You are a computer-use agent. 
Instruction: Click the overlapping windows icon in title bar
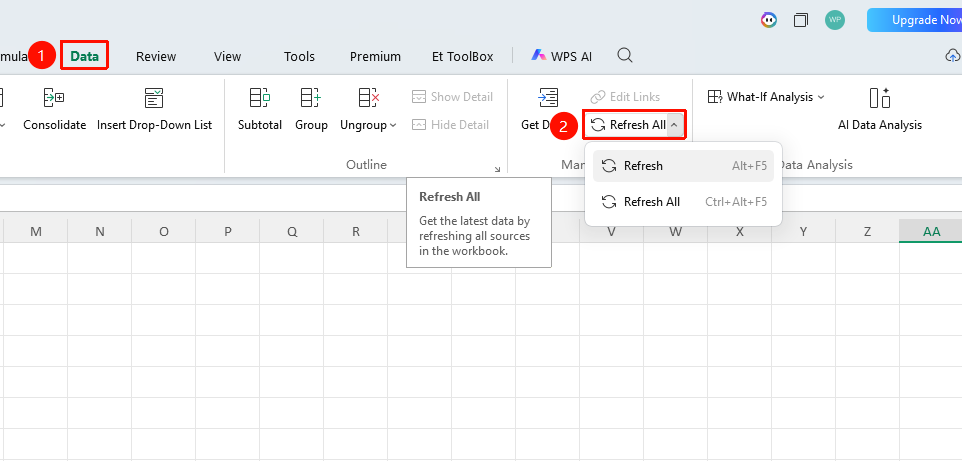tap(801, 20)
